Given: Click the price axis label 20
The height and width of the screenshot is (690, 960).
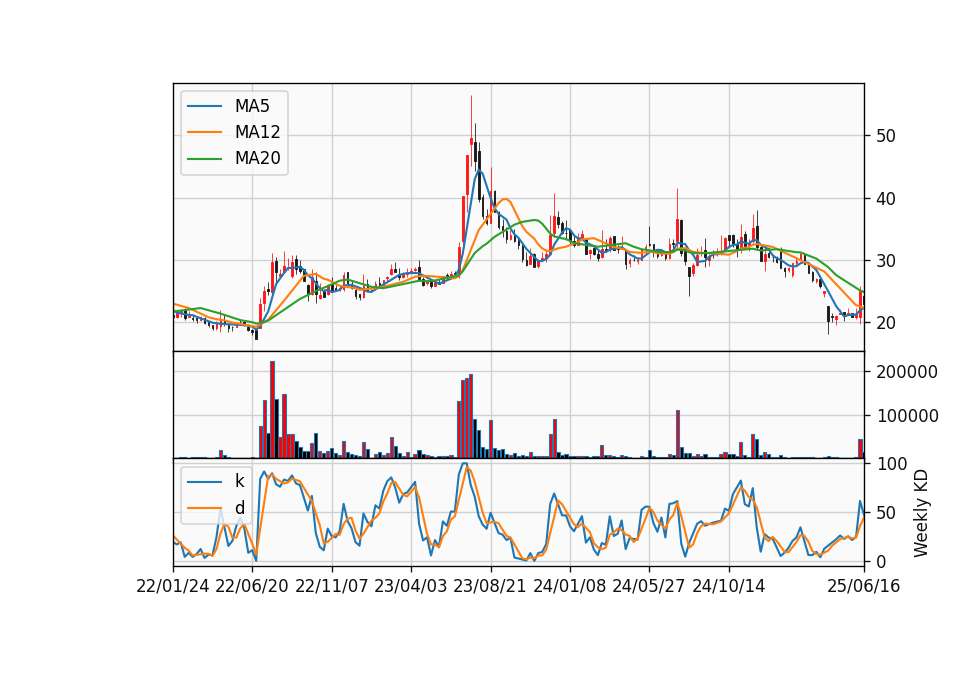Looking at the screenshot, I should click(886, 323).
